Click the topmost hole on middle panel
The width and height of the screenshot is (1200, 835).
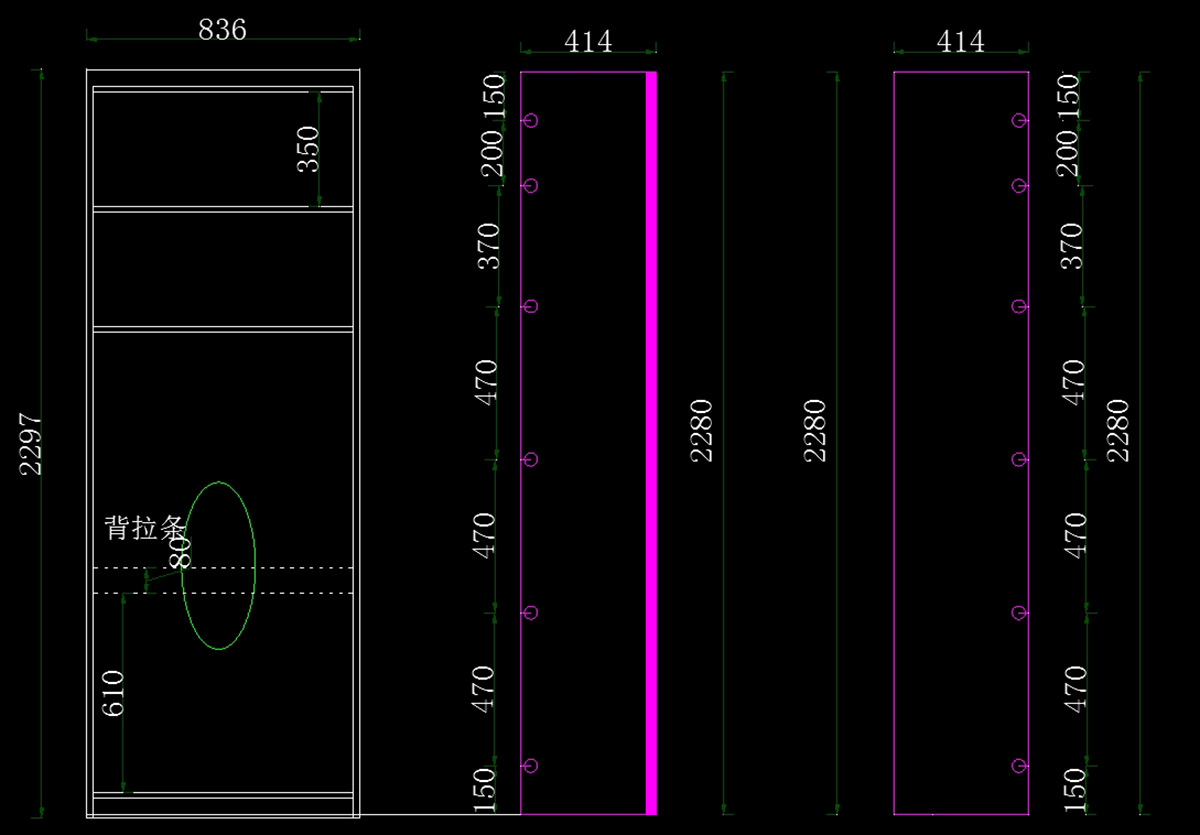point(531,121)
